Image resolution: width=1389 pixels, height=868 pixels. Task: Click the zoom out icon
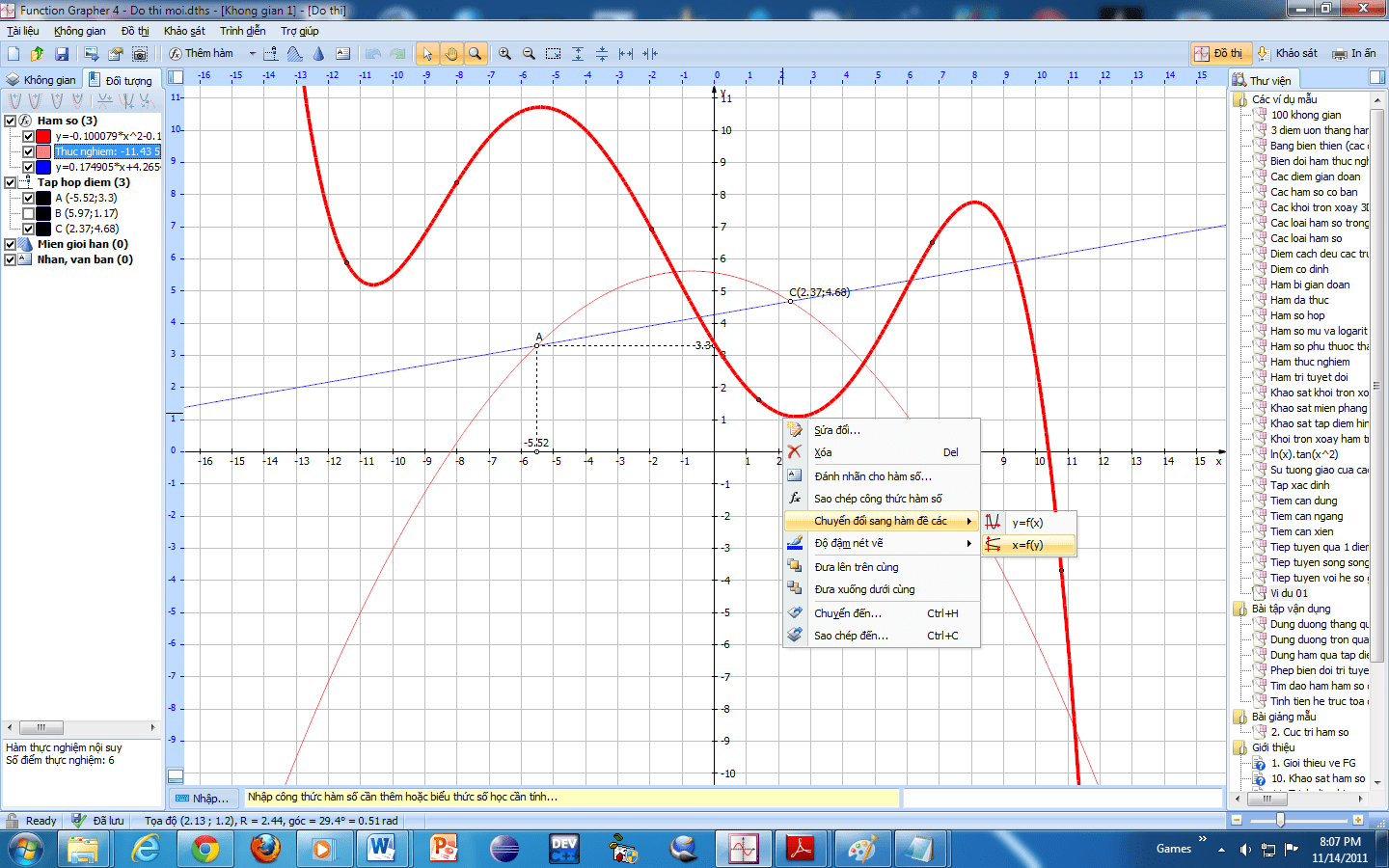click(x=529, y=54)
